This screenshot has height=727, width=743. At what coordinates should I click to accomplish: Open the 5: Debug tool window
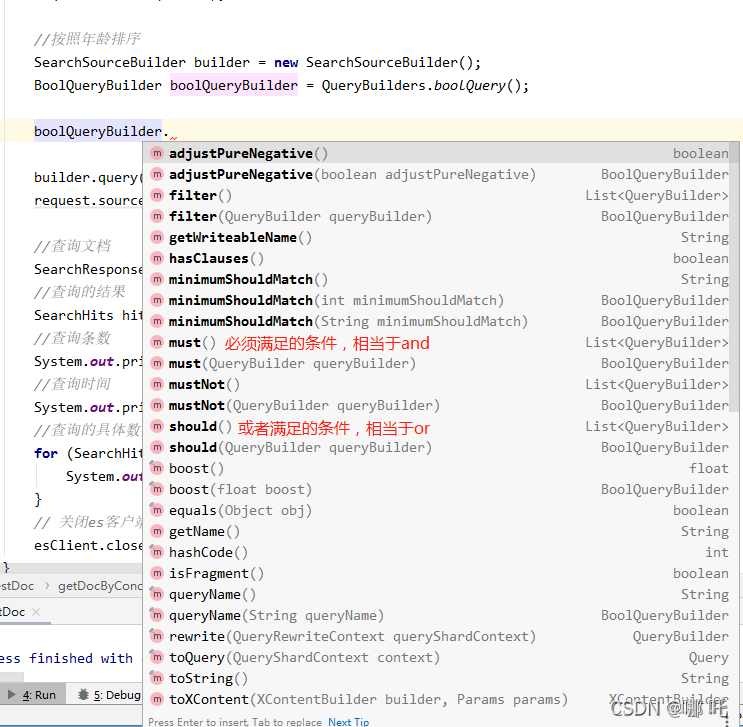point(110,695)
